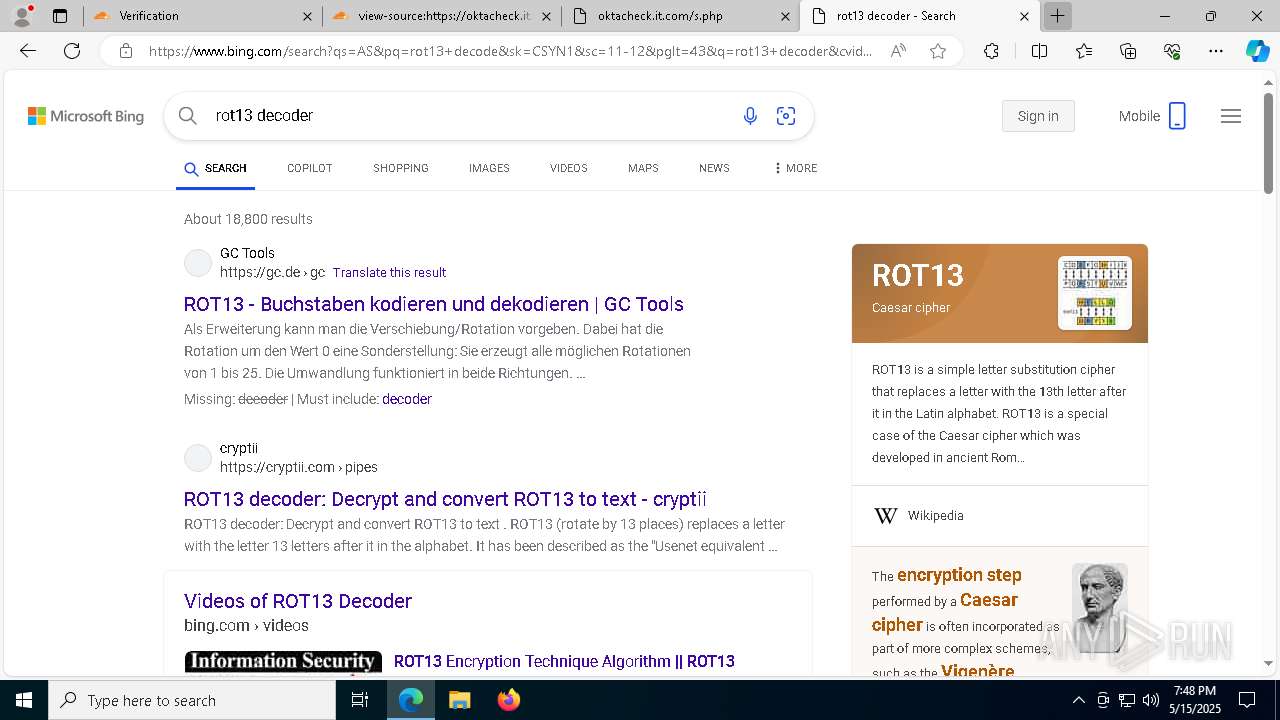Click the browser profile avatar icon
The height and width of the screenshot is (720, 1280).
22,16
